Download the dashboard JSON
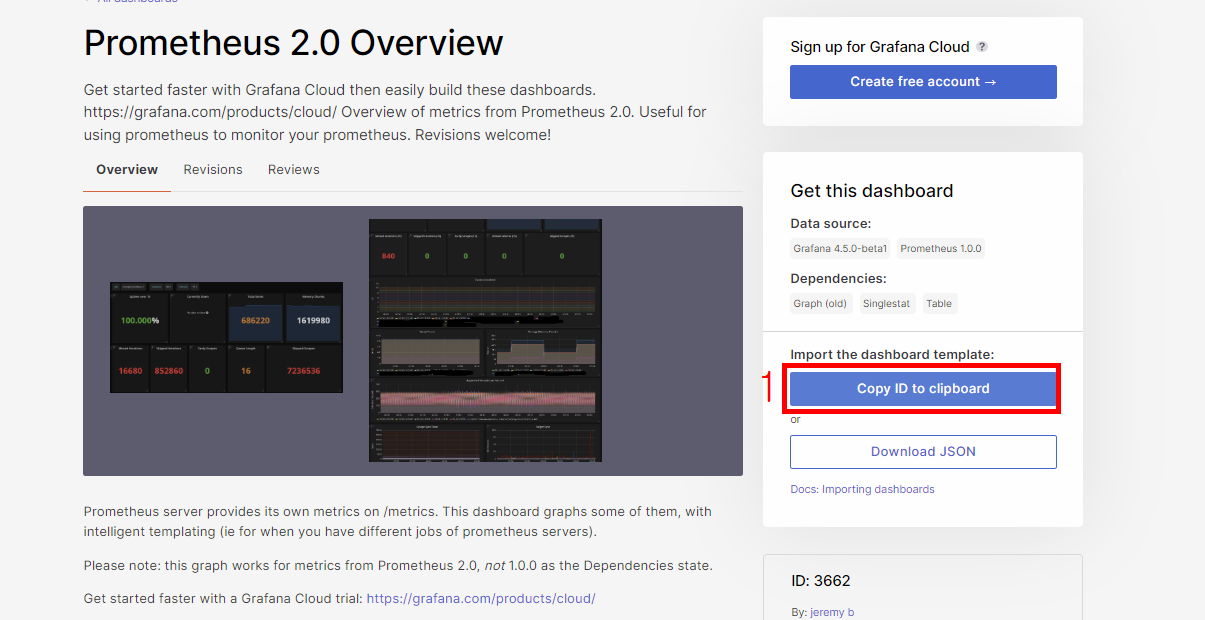 pos(923,452)
